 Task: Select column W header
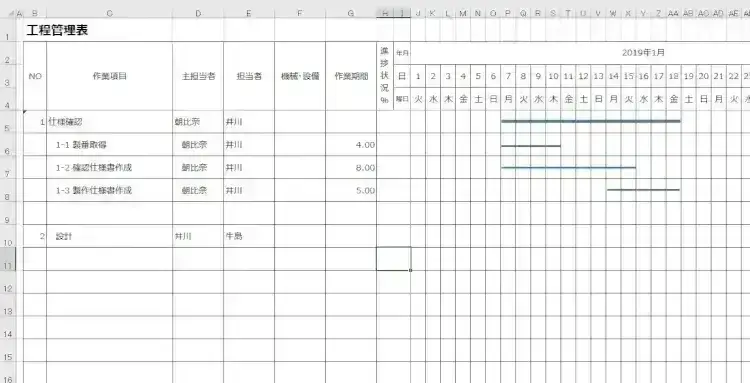click(x=613, y=14)
